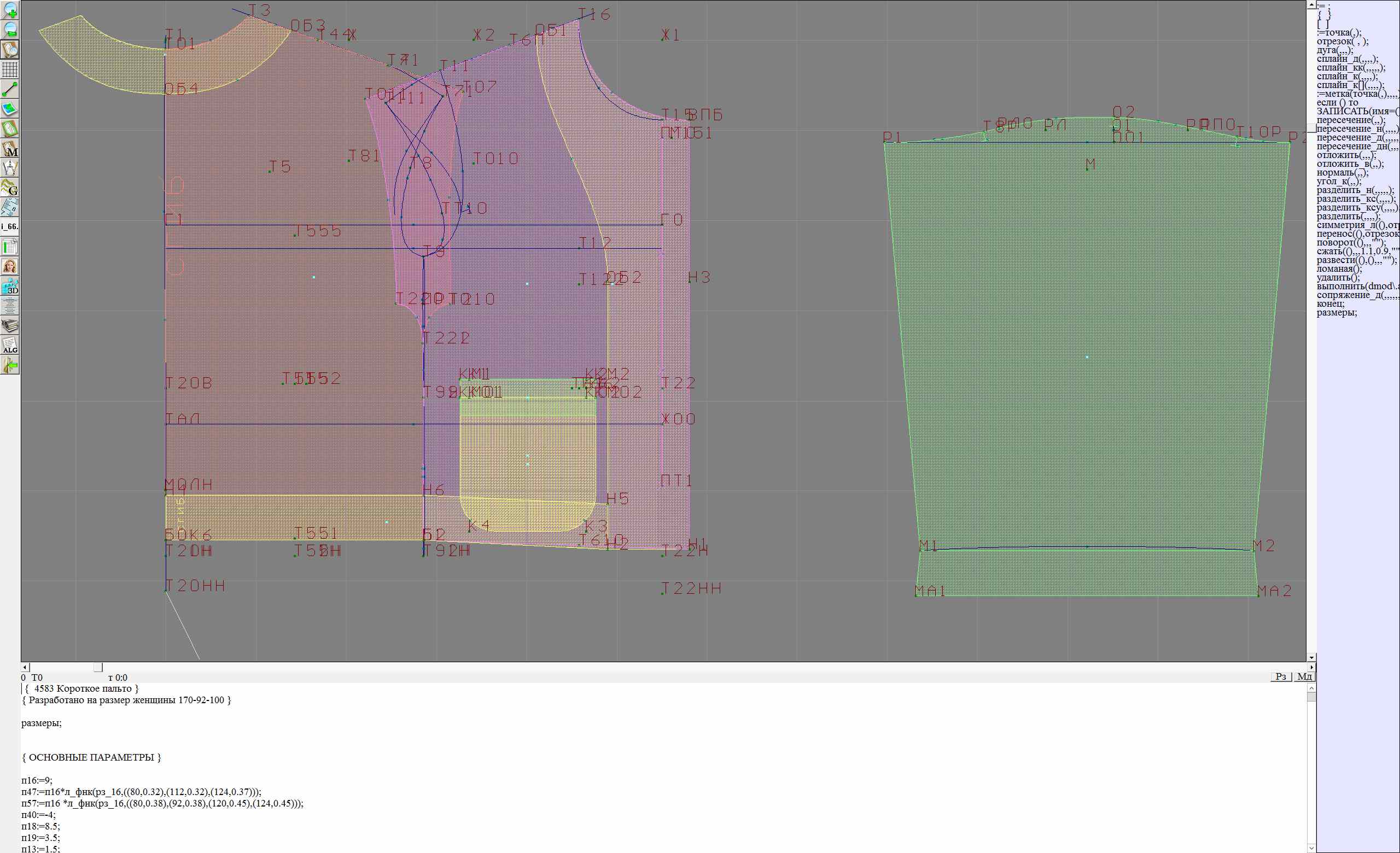Click the i_66 size indicator button
The image size is (1400, 853).
coord(10,226)
